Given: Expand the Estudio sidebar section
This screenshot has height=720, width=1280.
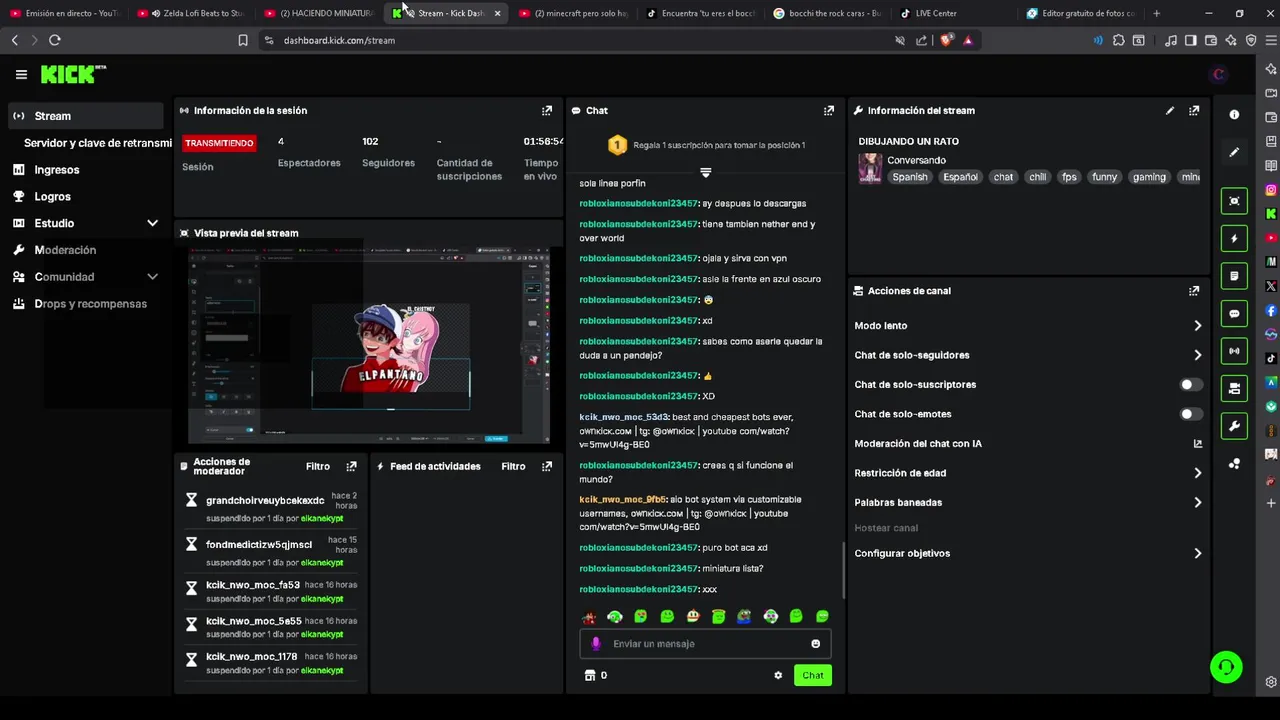Looking at the screenshot, I should 152,223.
